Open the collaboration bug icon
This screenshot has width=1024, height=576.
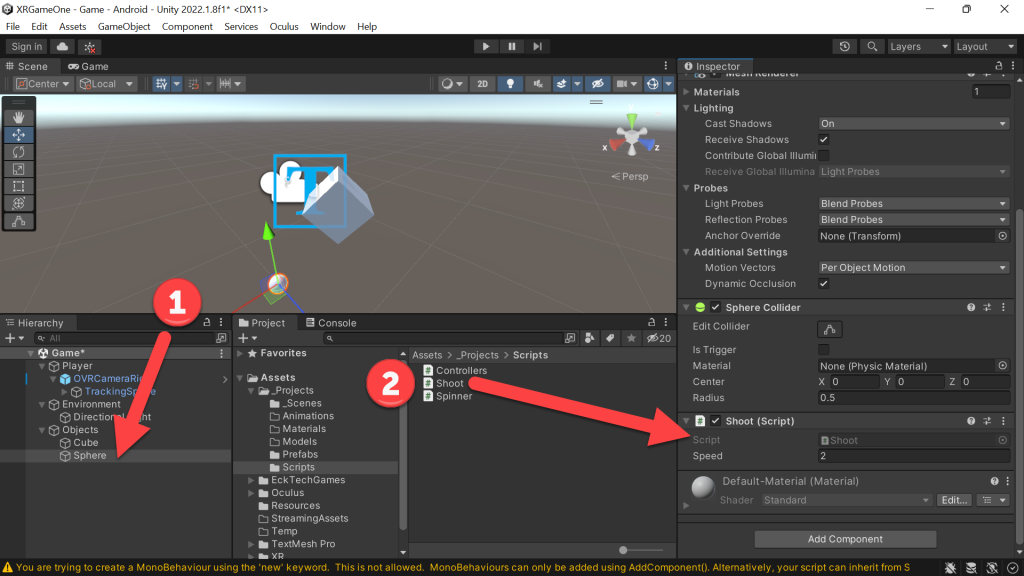coord(90,46)
